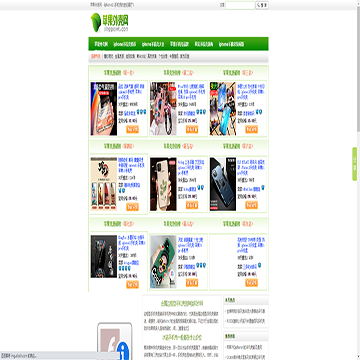Click orange buy button of beige leaf case

(192, 205)
